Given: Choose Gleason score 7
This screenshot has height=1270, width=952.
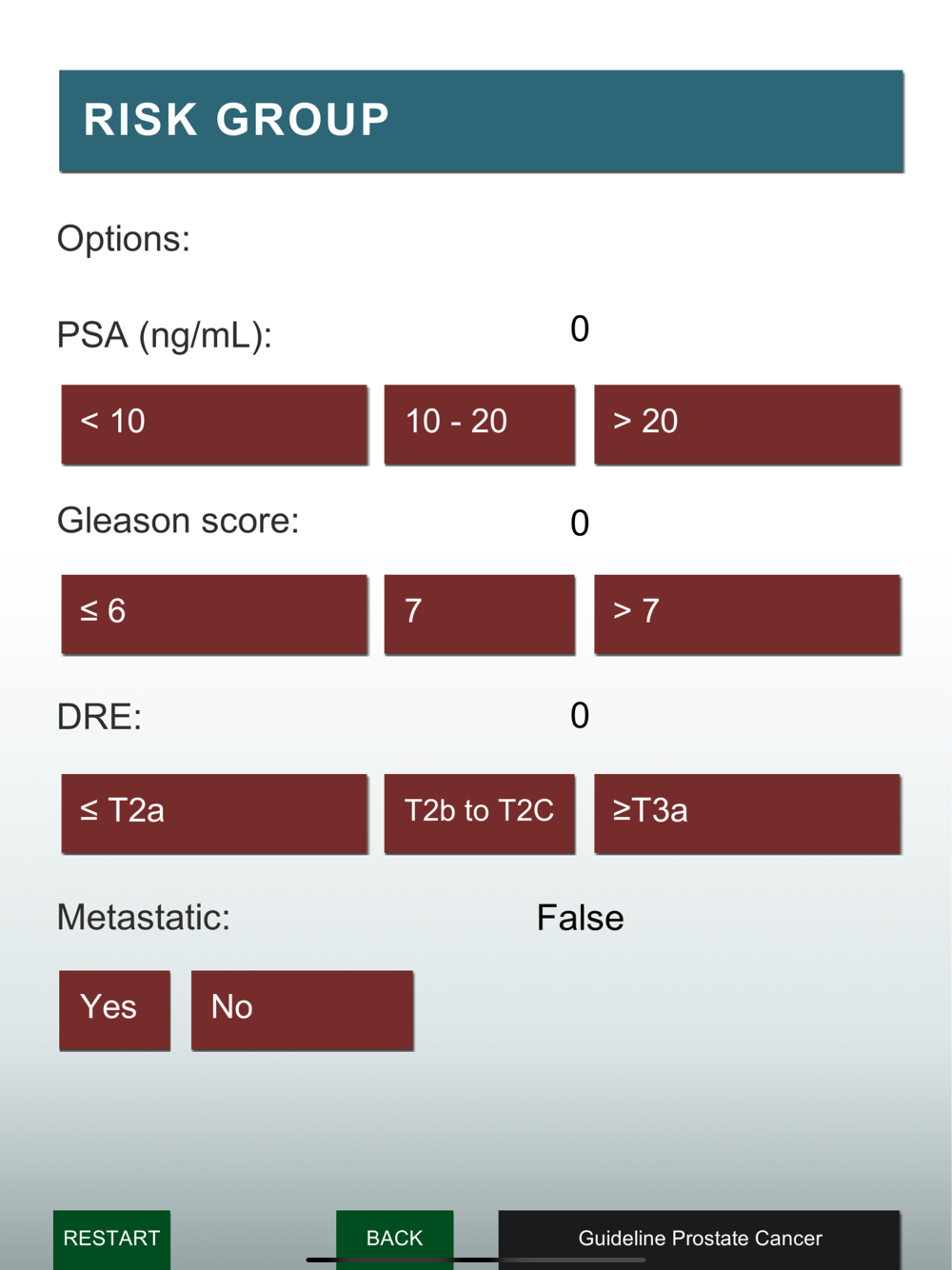Looking at the screenshot, I should (479, 614).
